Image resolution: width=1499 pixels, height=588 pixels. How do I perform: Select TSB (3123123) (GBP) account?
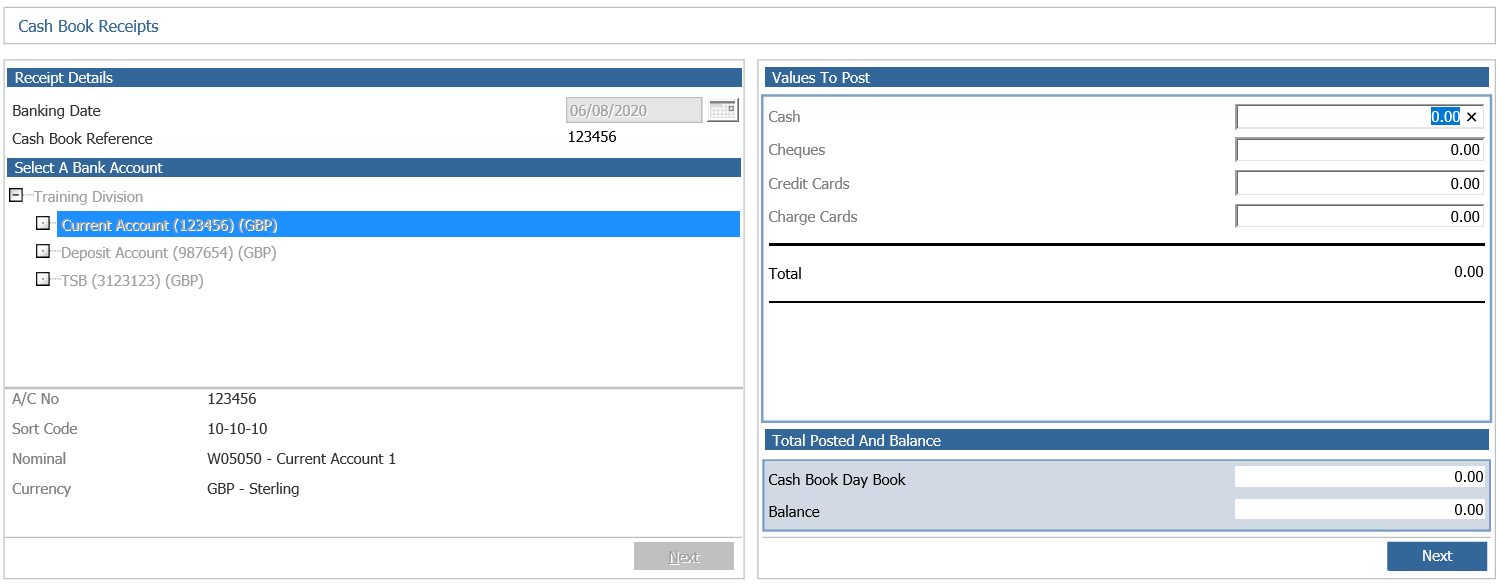(132, 281)
